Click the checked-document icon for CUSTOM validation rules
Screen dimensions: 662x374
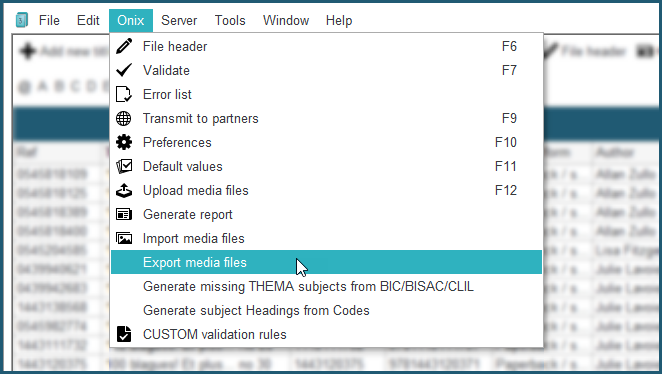coord(124,334)
